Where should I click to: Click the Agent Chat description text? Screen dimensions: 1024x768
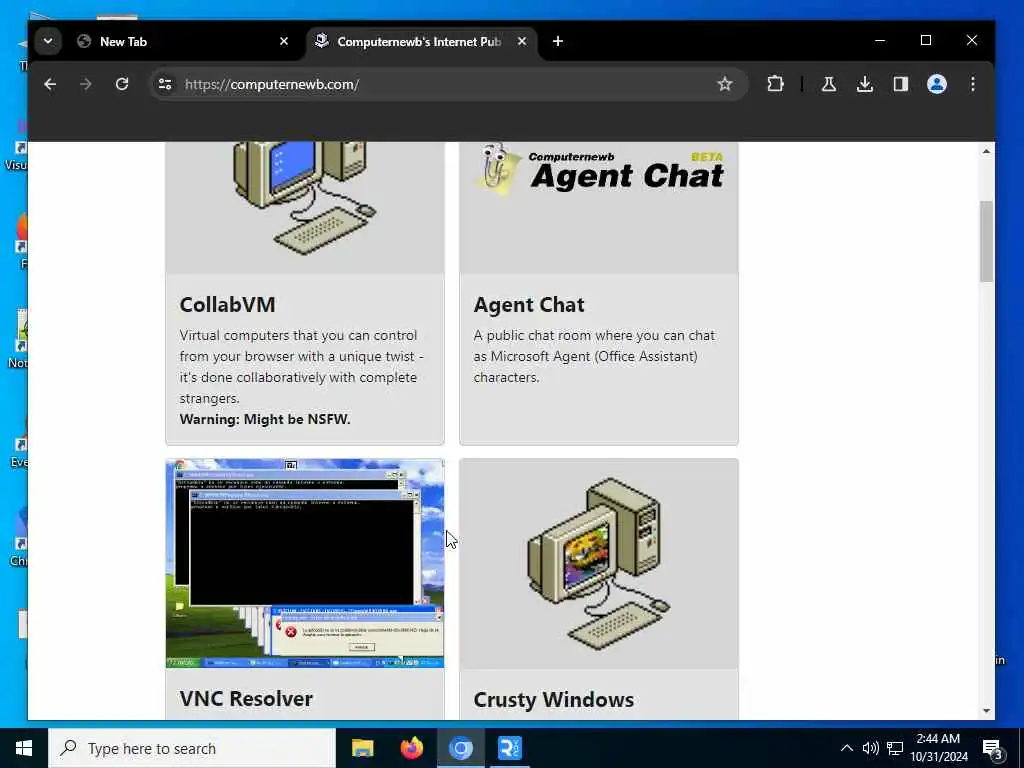tap(594, 356)
